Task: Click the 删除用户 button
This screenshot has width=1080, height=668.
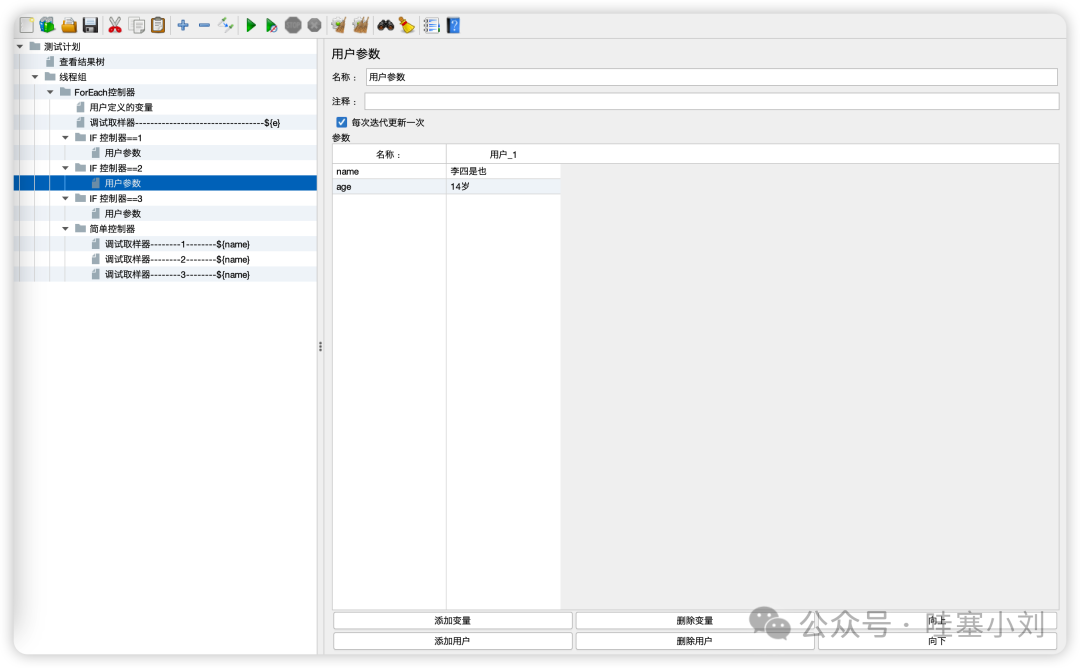Action: pyautogui.click(x=695, y=640)
